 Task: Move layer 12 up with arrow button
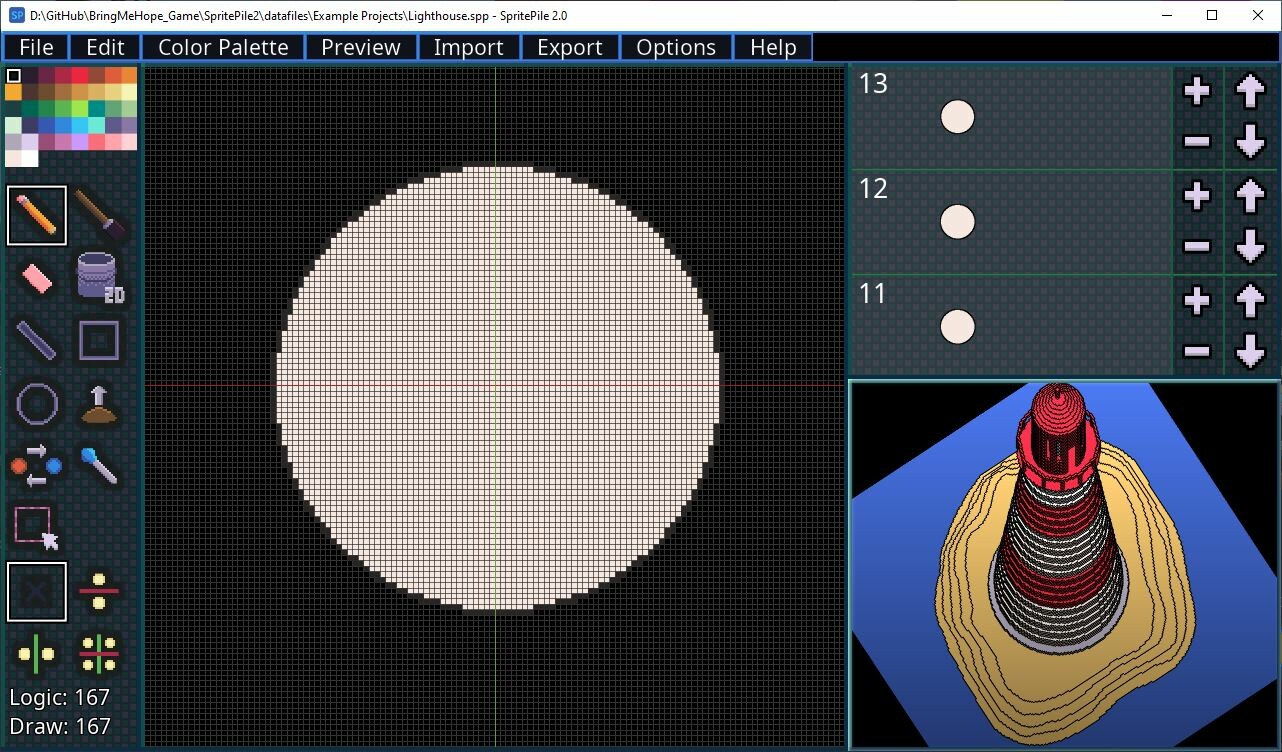pos(1249,196)
